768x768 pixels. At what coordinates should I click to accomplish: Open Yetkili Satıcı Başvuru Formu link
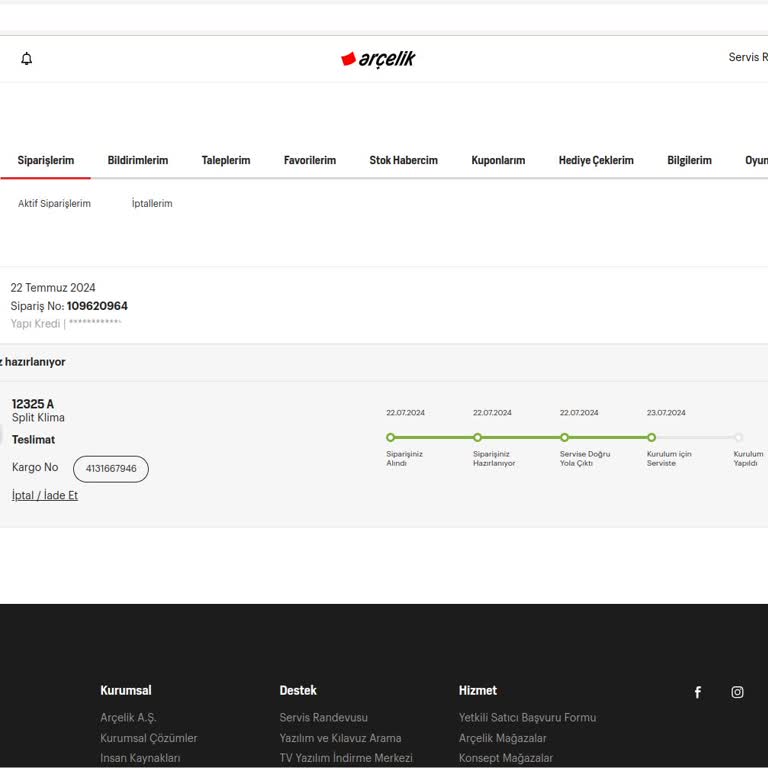pos(527,718)
